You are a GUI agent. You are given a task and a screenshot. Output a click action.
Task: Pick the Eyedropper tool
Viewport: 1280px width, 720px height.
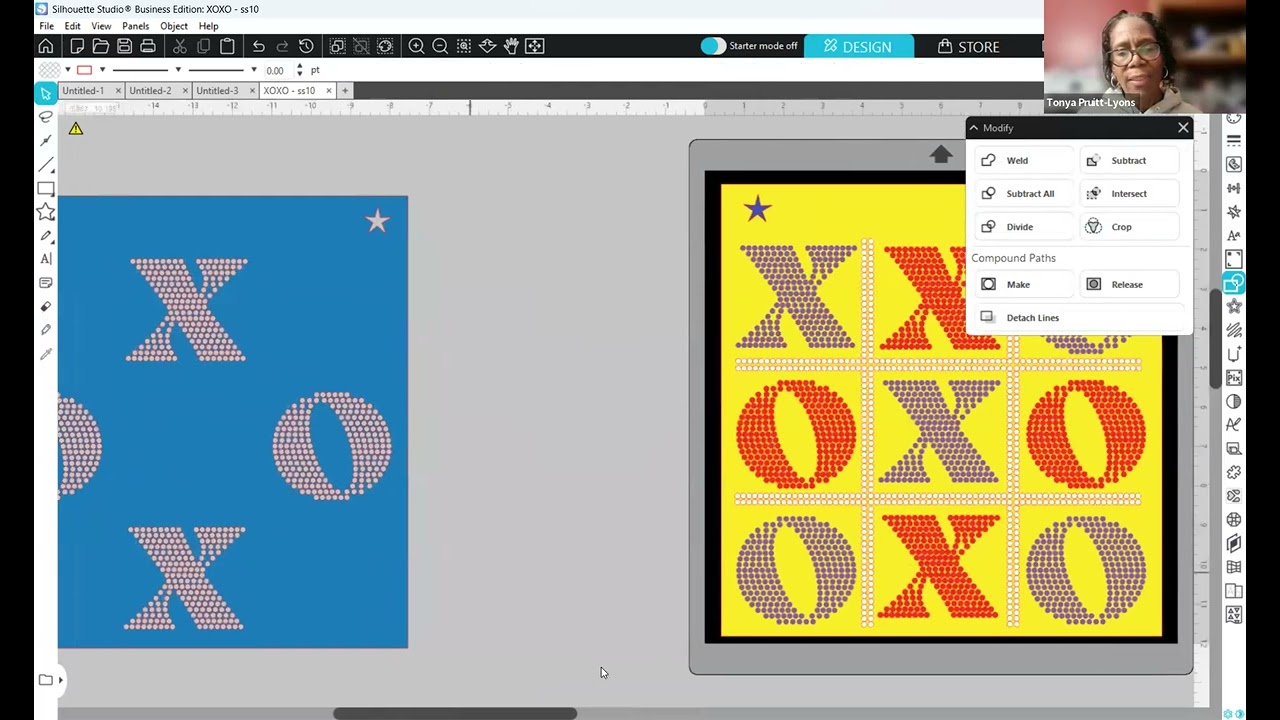pyautogui.click(x=45, y=354)
